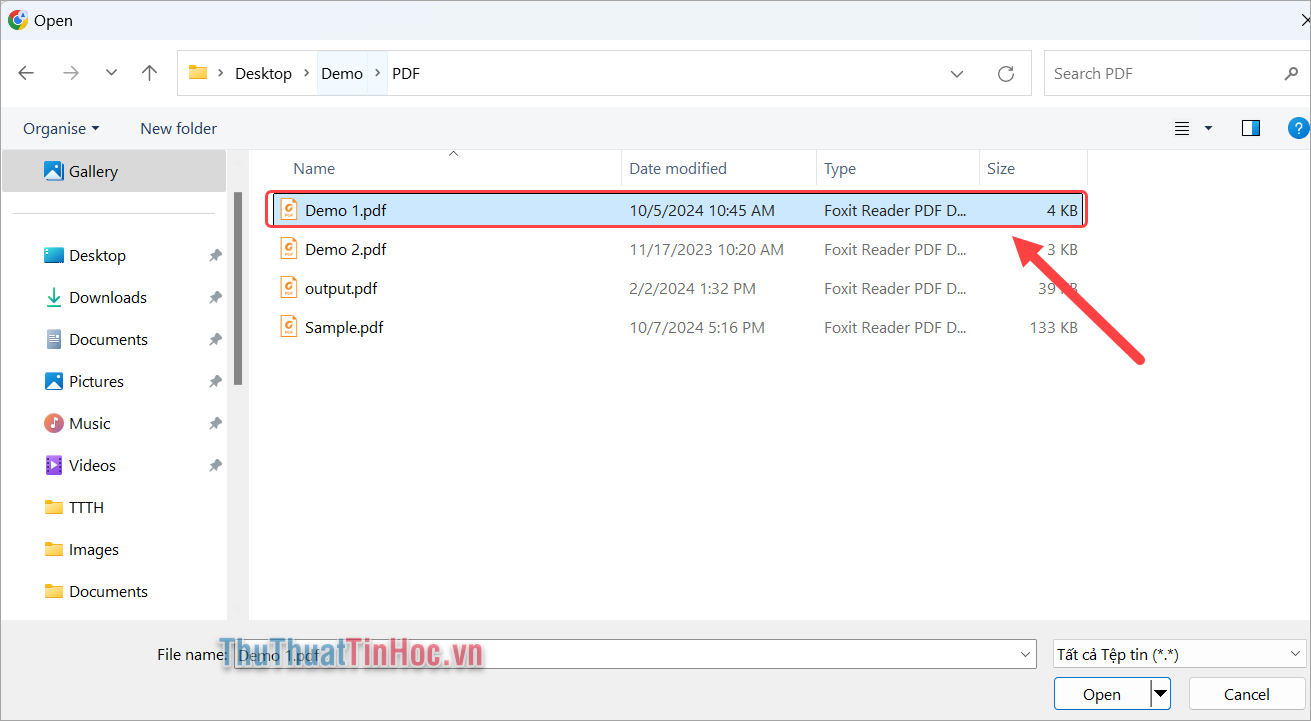Open the view options dropdown arrow
The height and width of the screenshot is (721, 1311).
tap(1208, 128)
